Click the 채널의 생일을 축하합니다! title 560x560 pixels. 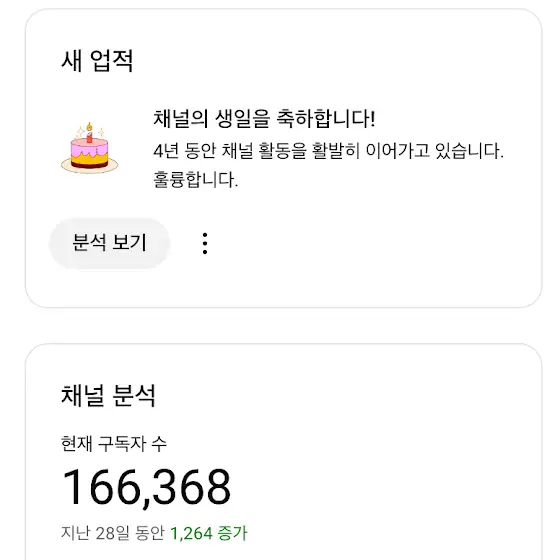264,119
